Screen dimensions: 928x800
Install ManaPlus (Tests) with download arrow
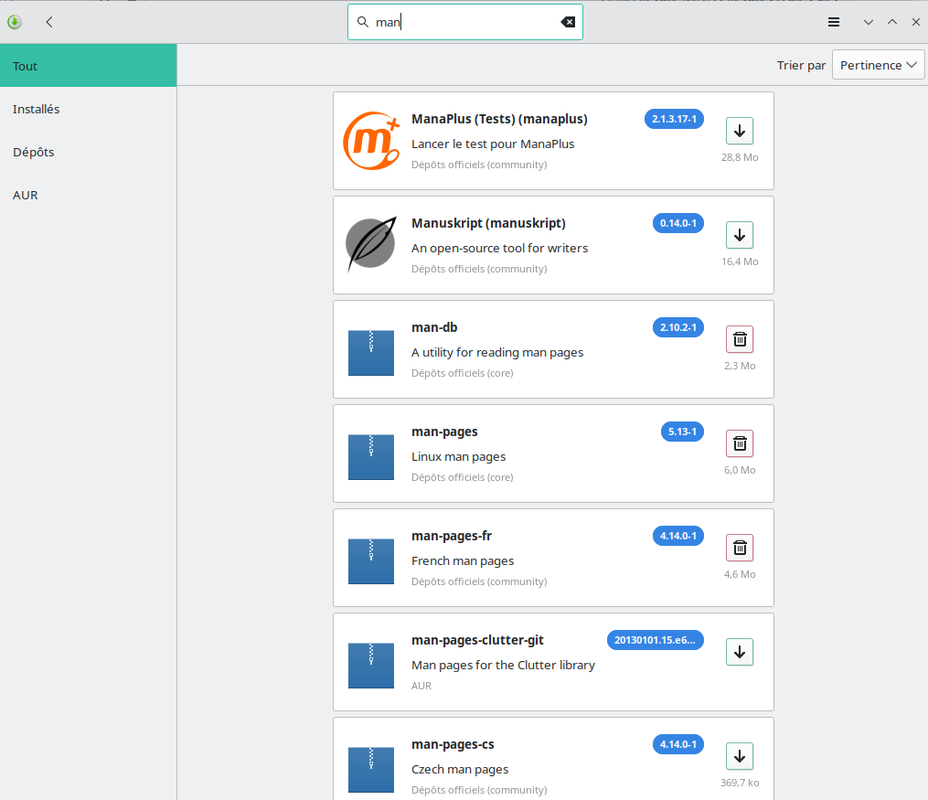coord(739,131)
